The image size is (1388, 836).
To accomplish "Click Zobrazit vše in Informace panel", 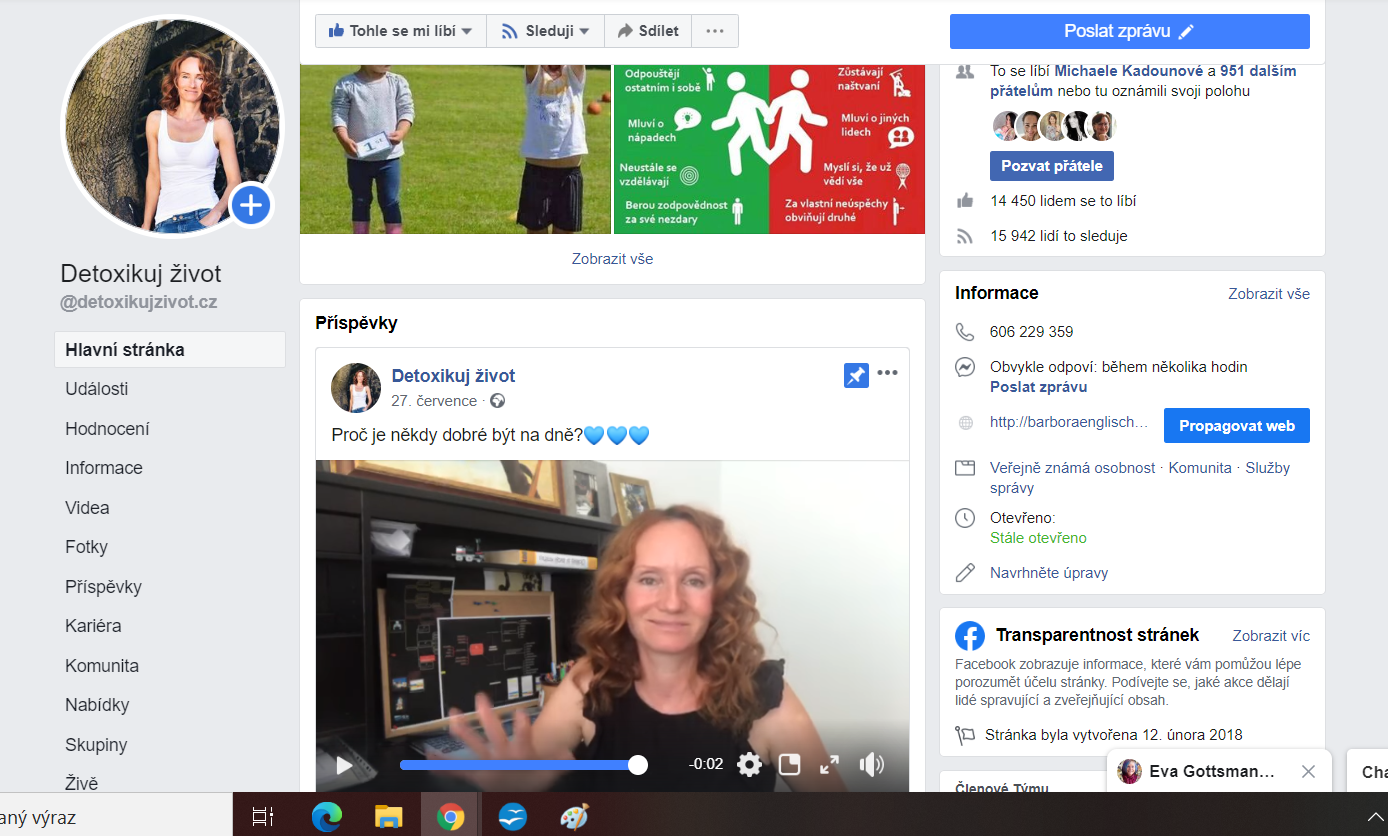I will click(x=1269, y=294).
